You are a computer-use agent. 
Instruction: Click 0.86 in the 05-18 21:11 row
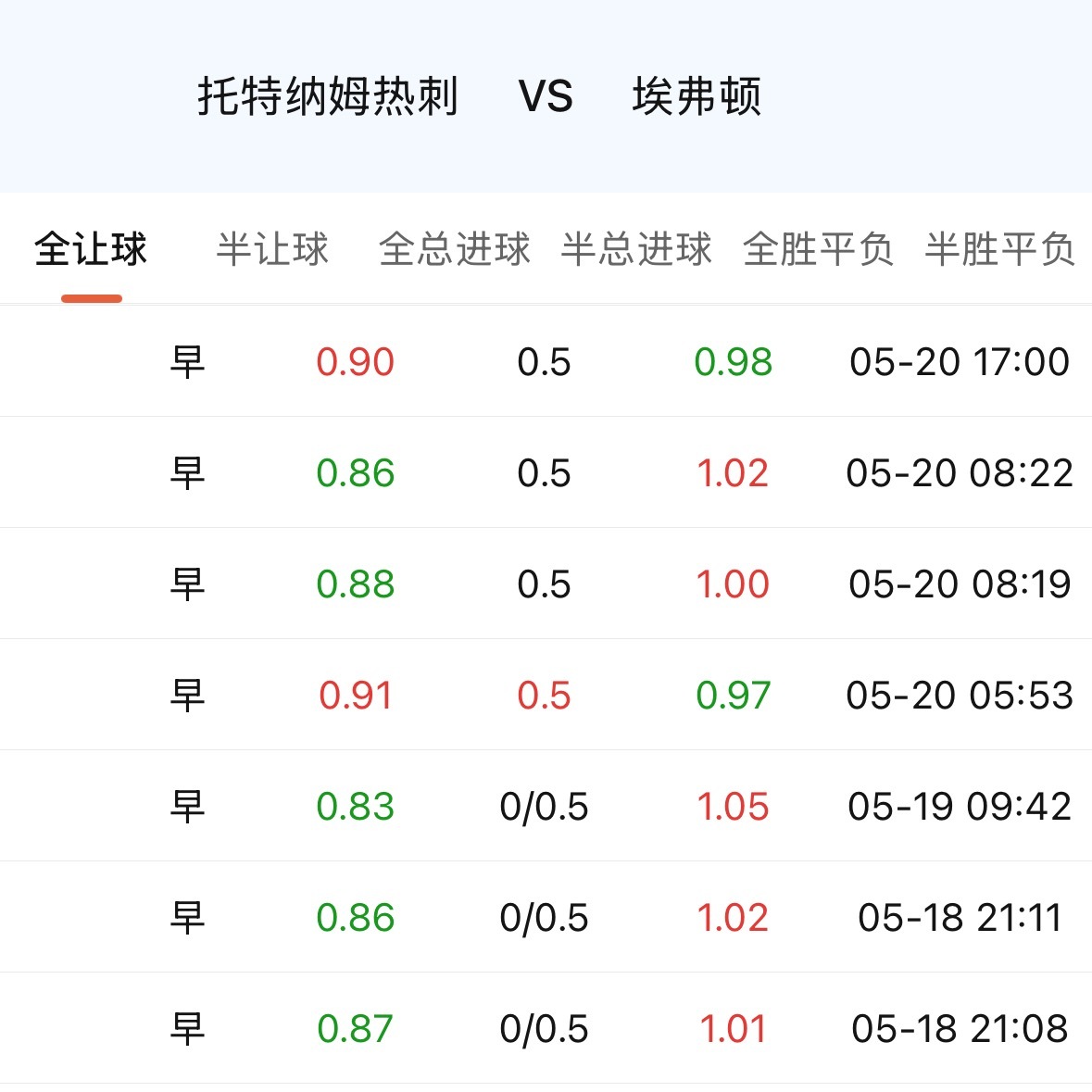[x=355, y=918]
